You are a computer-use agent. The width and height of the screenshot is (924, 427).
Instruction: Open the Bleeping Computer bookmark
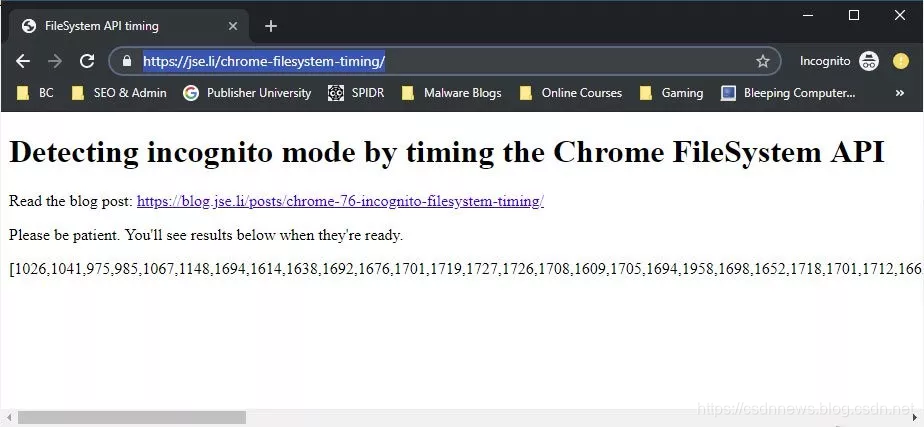pos(788,93)
